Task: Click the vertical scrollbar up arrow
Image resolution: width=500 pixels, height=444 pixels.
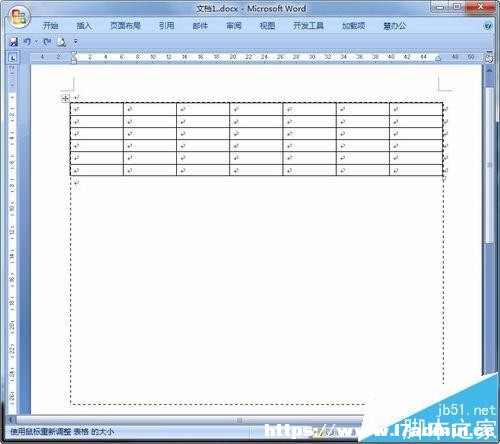Action: (x=489, y=71)
